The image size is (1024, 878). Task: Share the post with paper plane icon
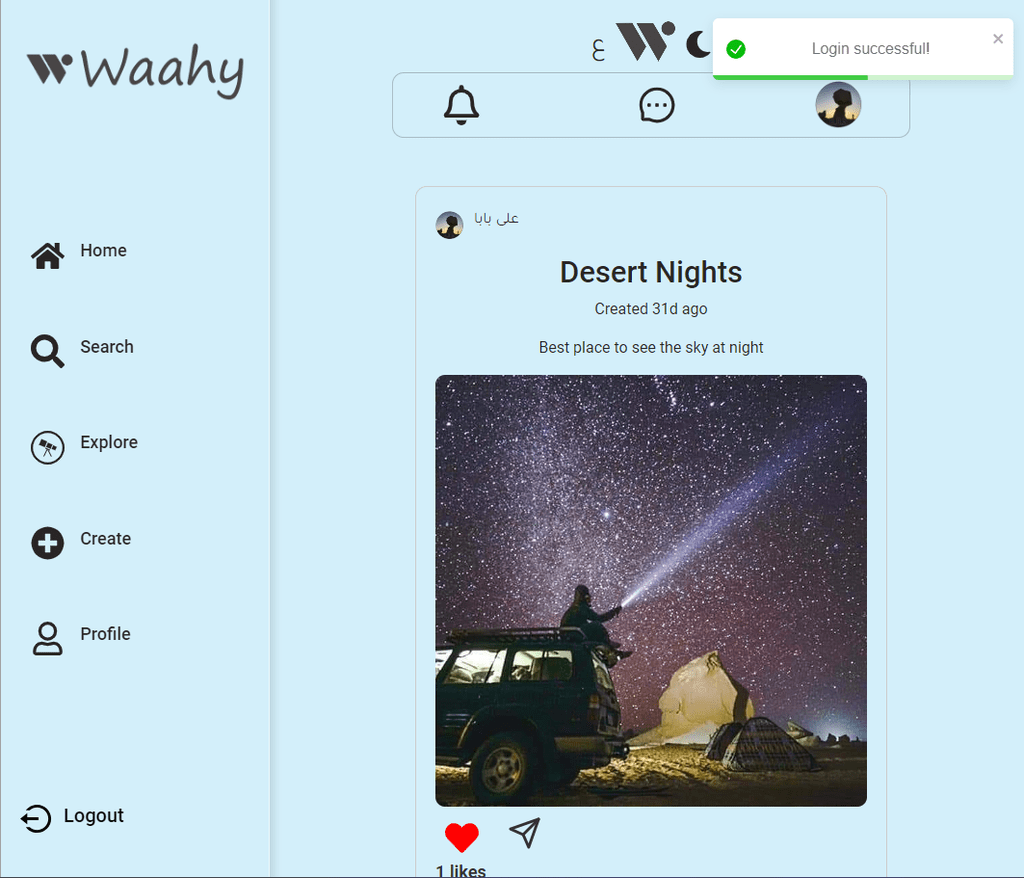point(524,833)
